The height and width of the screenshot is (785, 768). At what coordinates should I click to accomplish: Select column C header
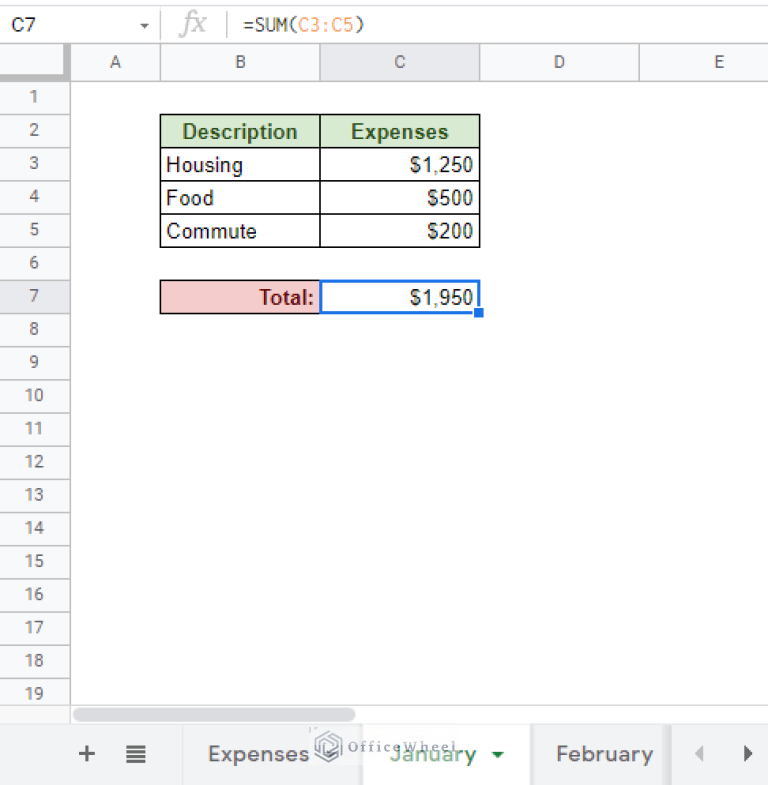click(400, 62)
